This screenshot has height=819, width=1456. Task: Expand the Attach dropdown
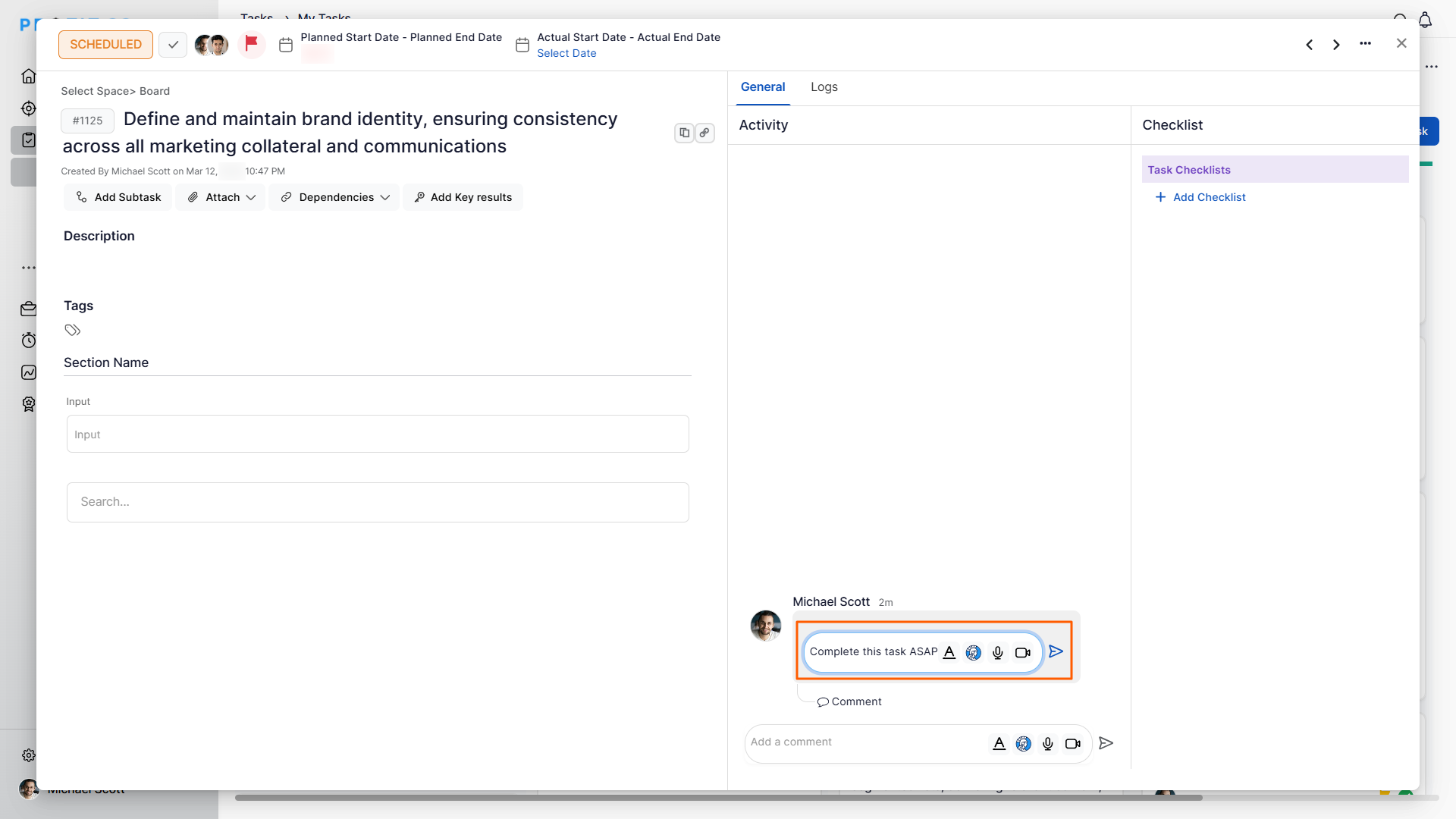(x=221, y=197)
